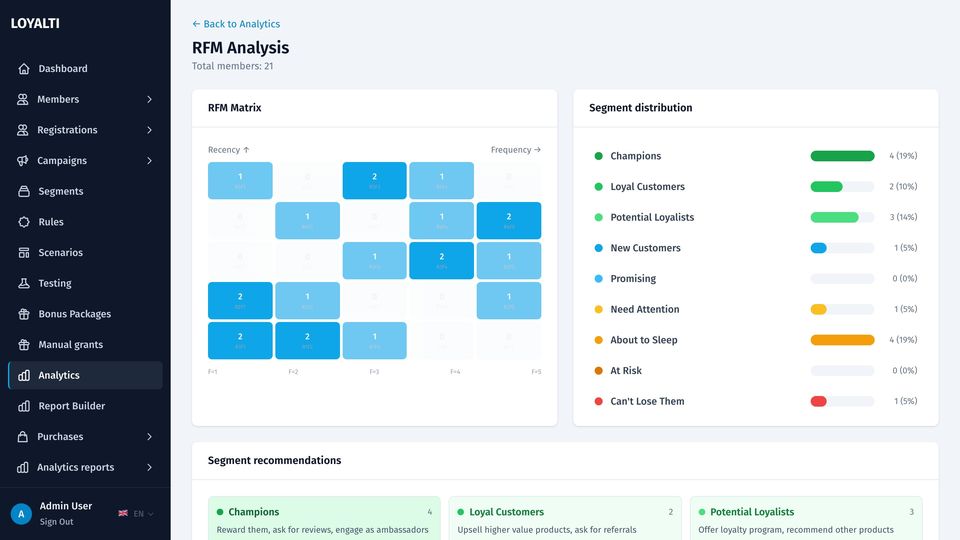This screenshot has width=960, height=540.
Task: Click the Need Attention segment label
Action: coord(645,309)
